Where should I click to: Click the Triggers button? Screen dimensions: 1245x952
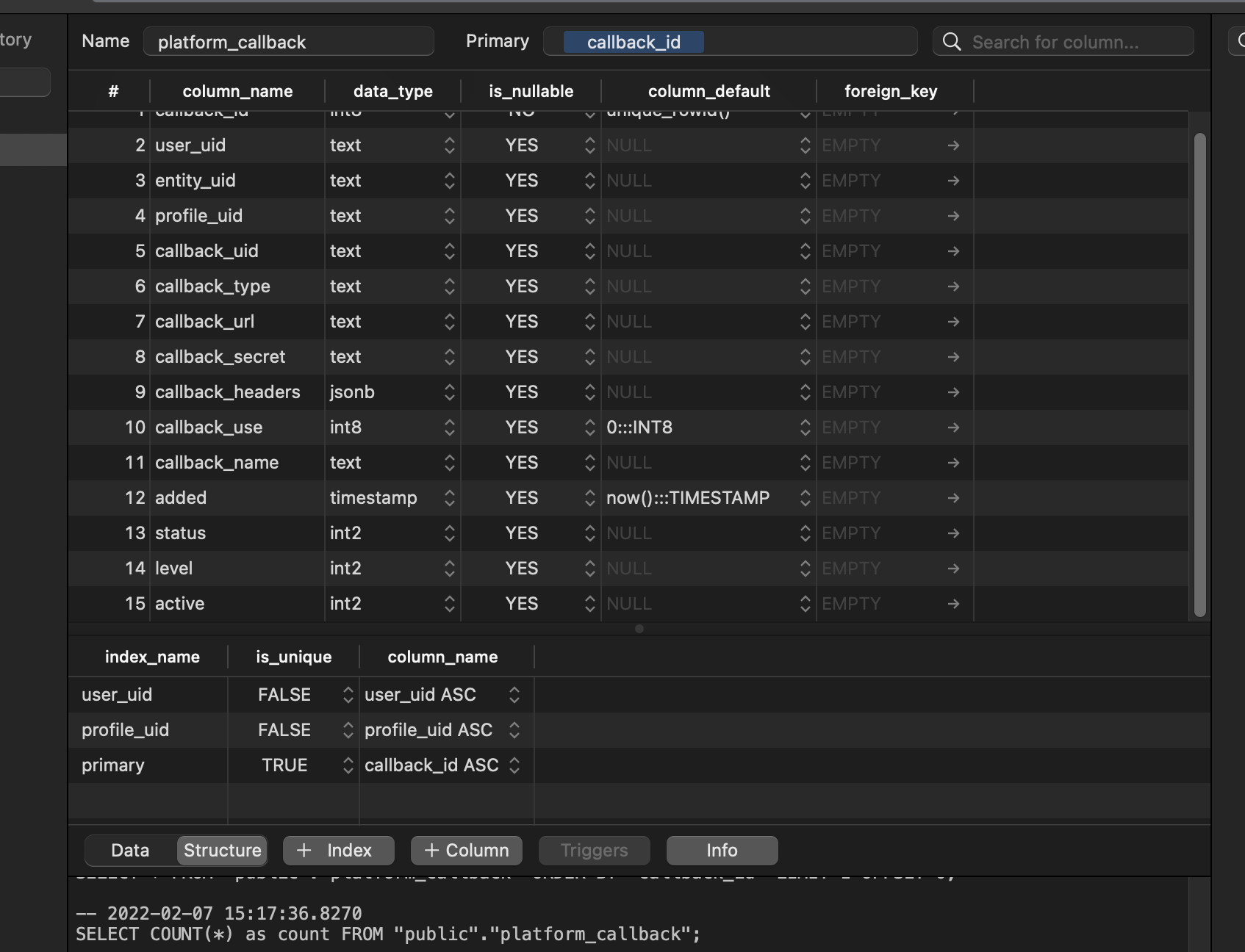coord(593,850)
